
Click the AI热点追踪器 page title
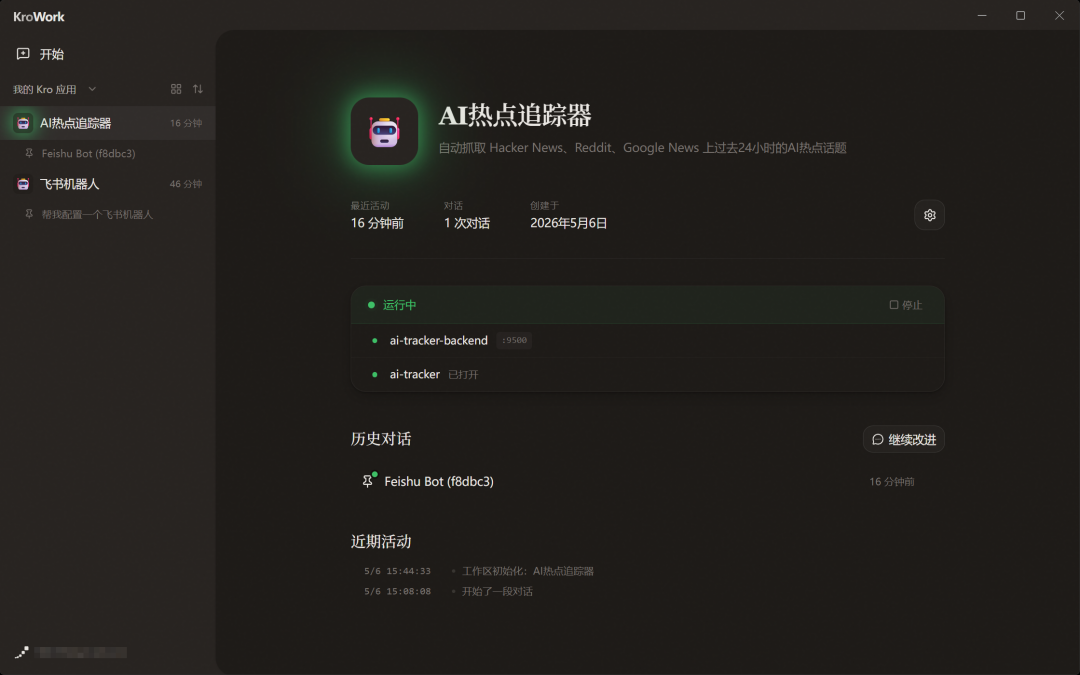[515, 115]
